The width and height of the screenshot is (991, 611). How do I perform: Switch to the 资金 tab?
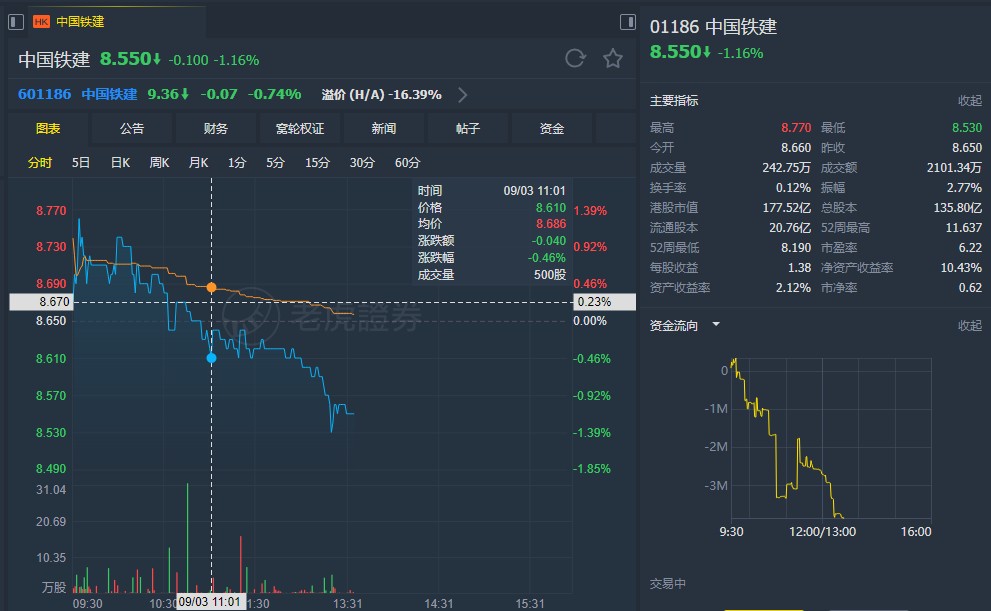551,128
